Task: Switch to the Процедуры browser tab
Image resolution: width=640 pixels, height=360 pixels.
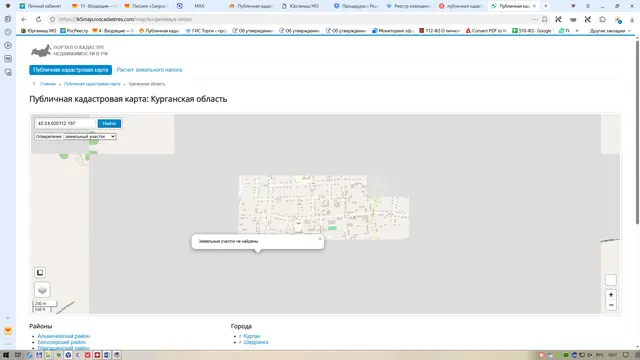Action: tap(355, 6)
